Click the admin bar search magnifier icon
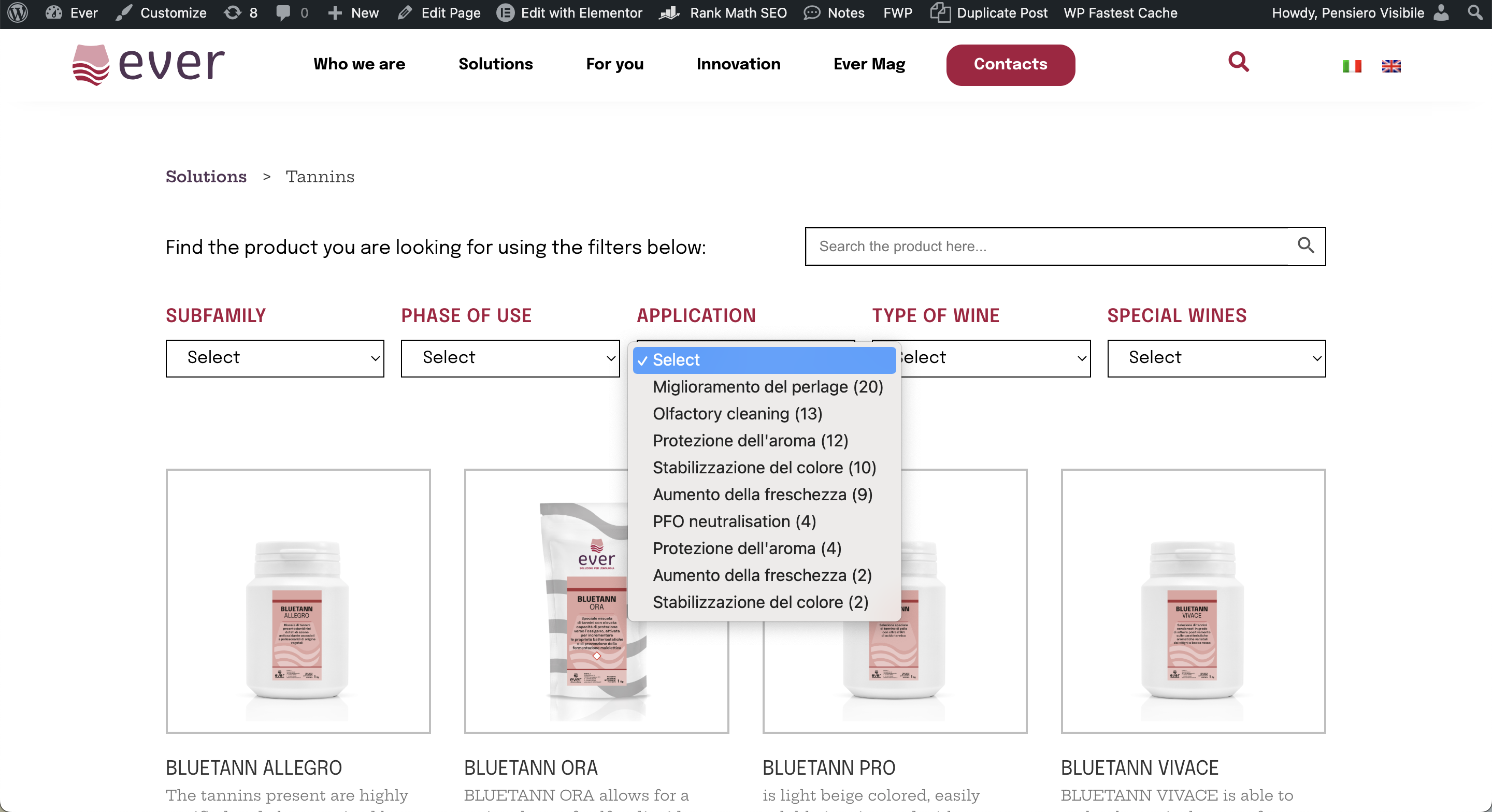Screen dimensions: 1492x812 click(x=1474, y=13)
